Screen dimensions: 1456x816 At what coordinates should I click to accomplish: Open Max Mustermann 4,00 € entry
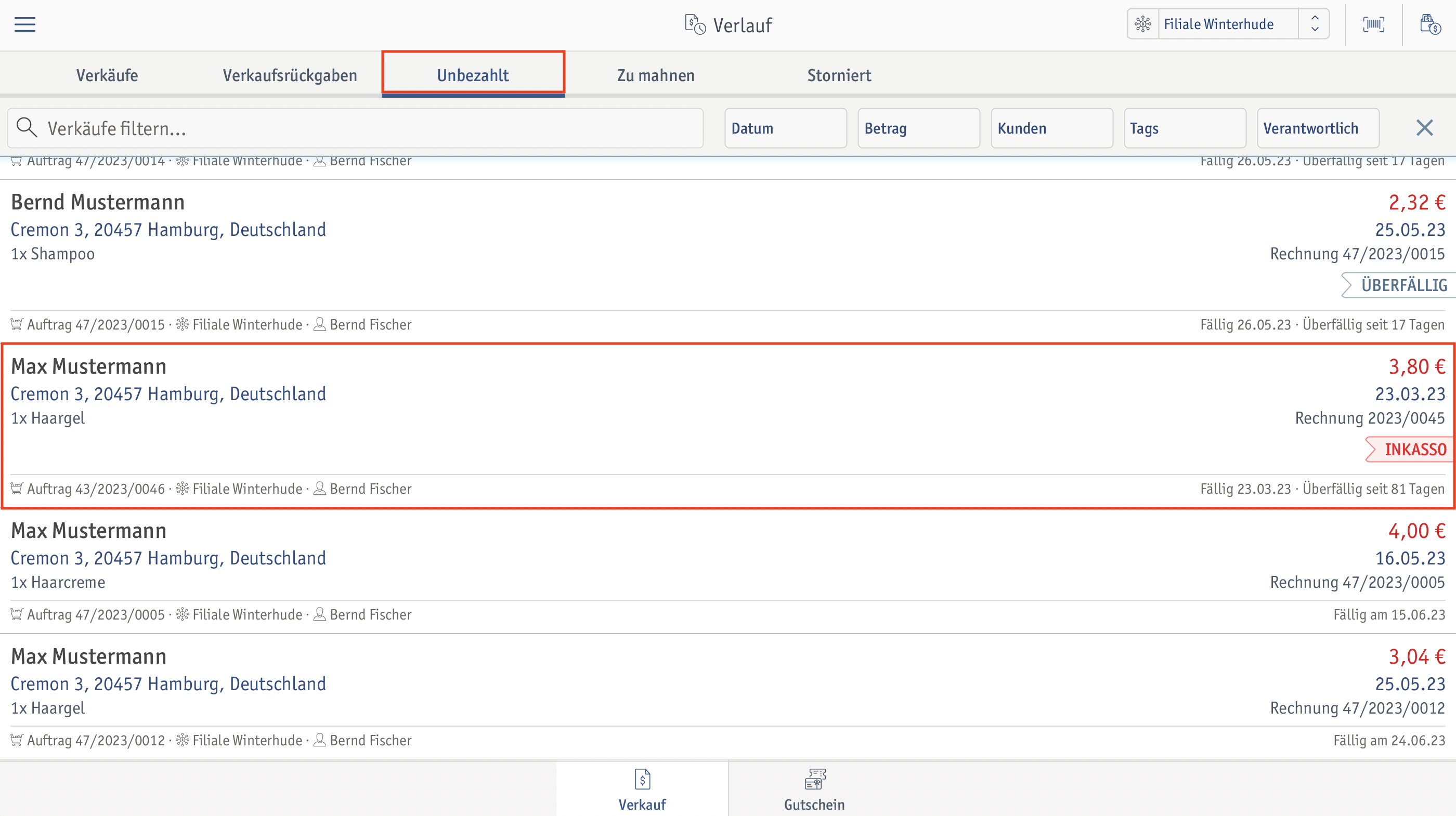[728, 571]
